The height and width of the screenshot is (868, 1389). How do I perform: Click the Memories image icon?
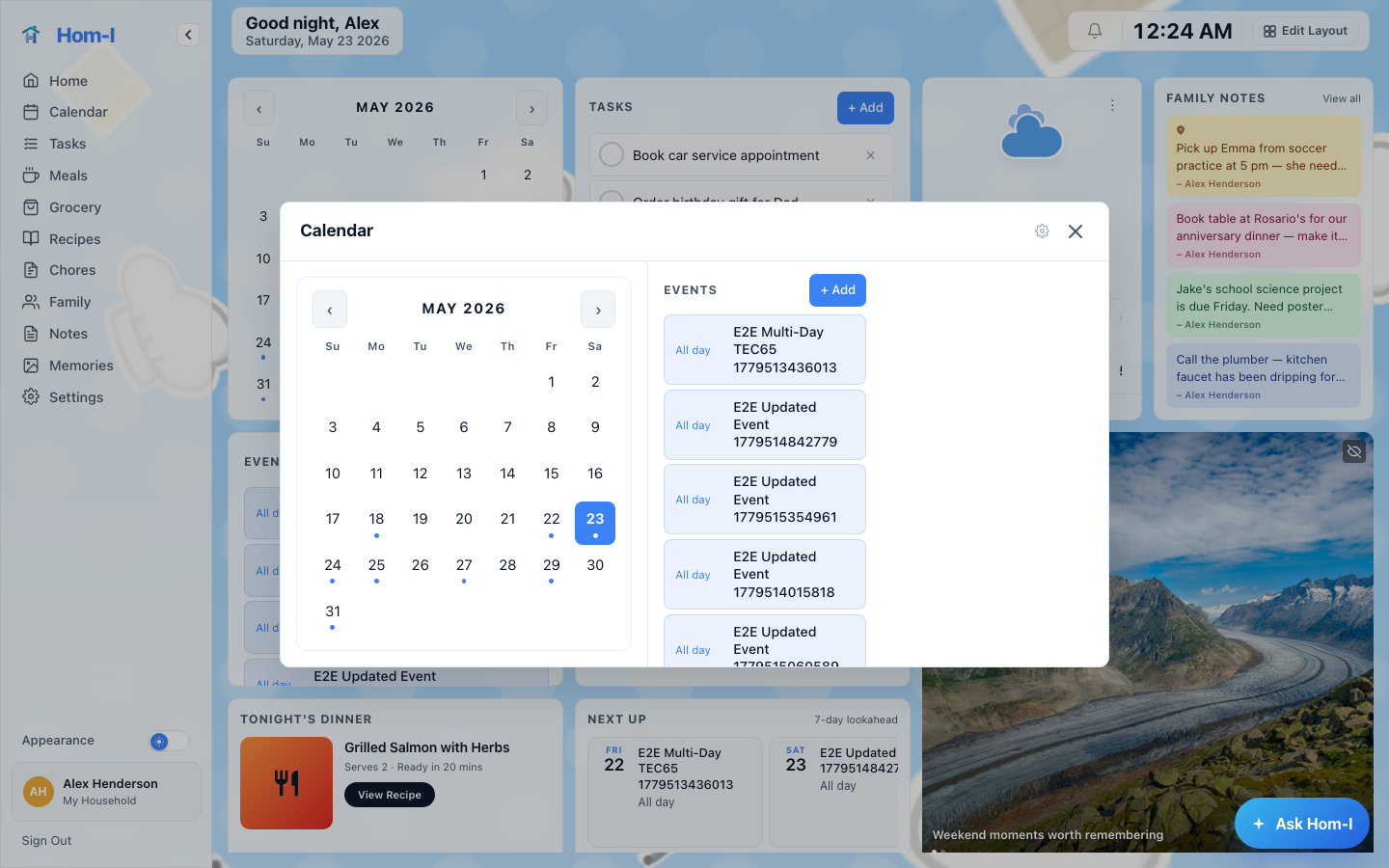click(x=31, y=366)
